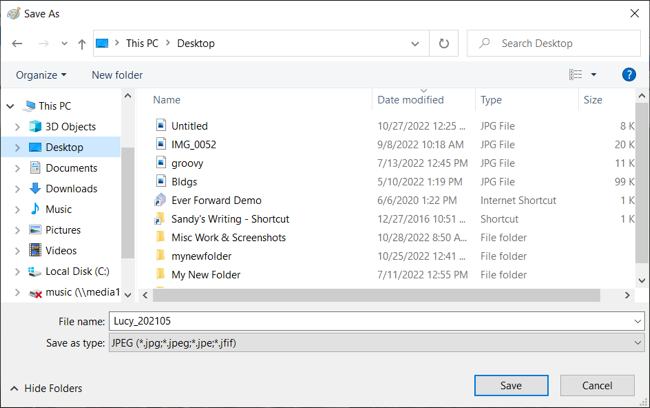This screenshot has width=650, height=408.
Task: Open the address bar path dropdown
Action: click(416, 44)
